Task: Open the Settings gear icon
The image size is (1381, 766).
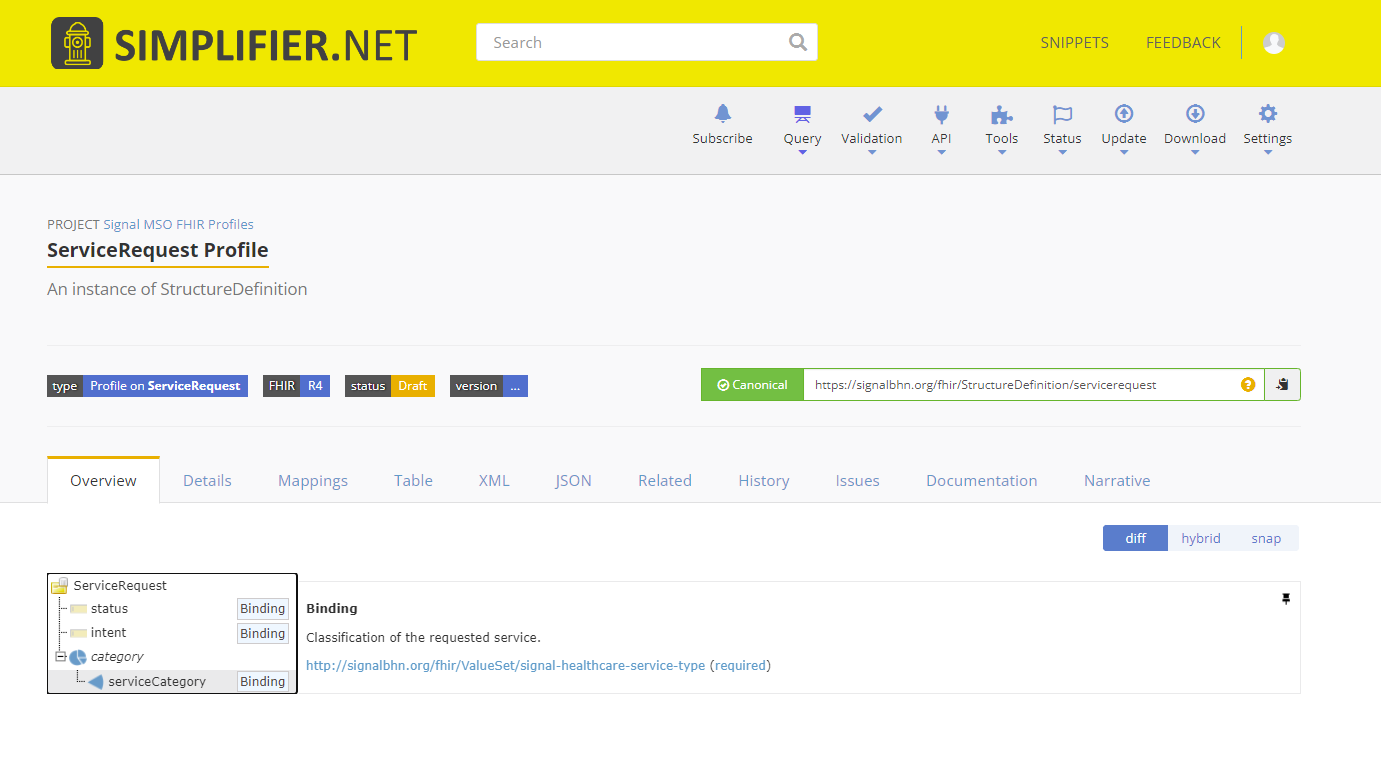Action: (x=1267, y=114)
